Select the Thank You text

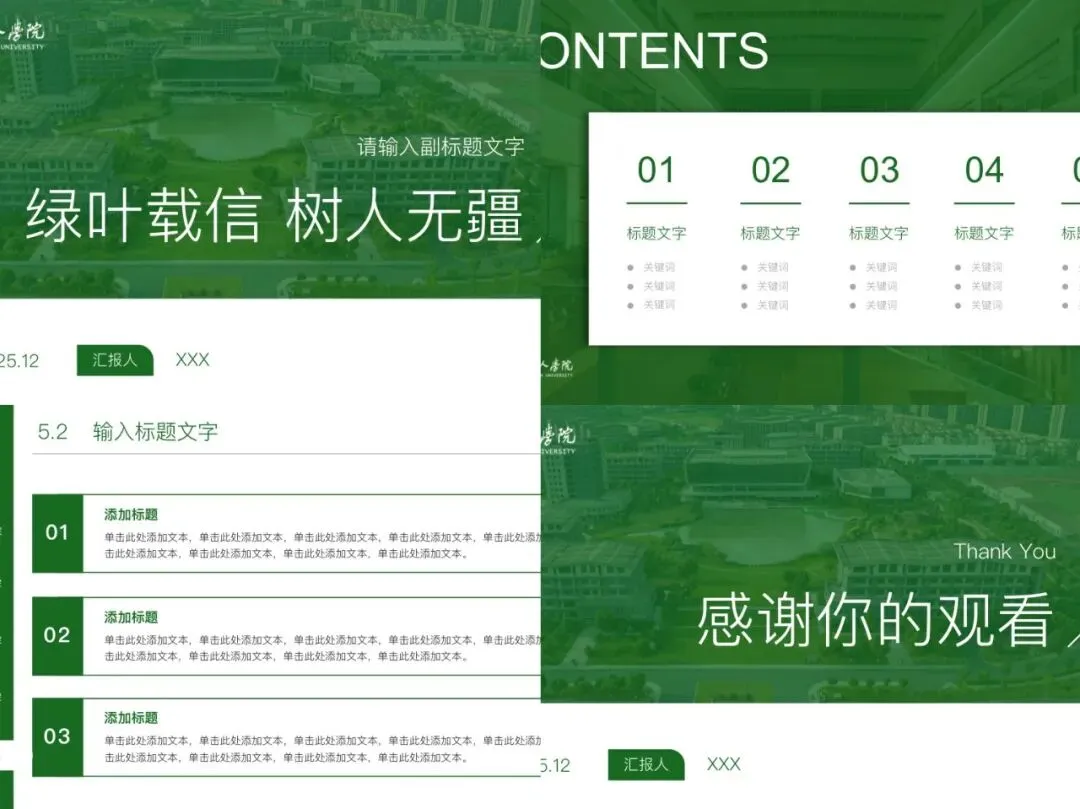pos(1005,551)
